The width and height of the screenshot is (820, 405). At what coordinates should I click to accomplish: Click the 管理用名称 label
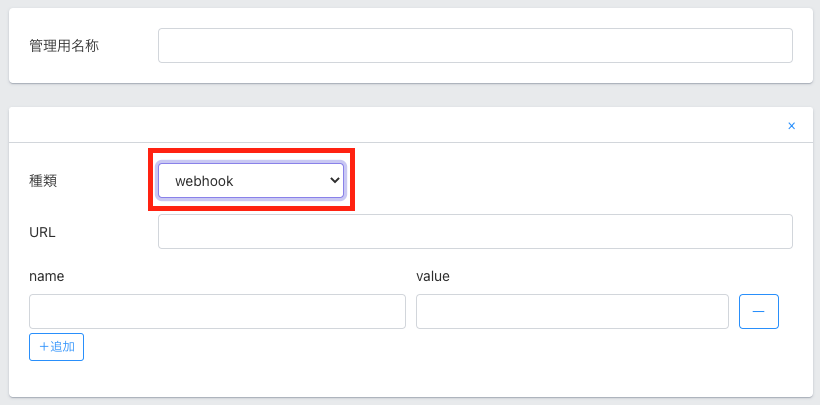[64, 45]
